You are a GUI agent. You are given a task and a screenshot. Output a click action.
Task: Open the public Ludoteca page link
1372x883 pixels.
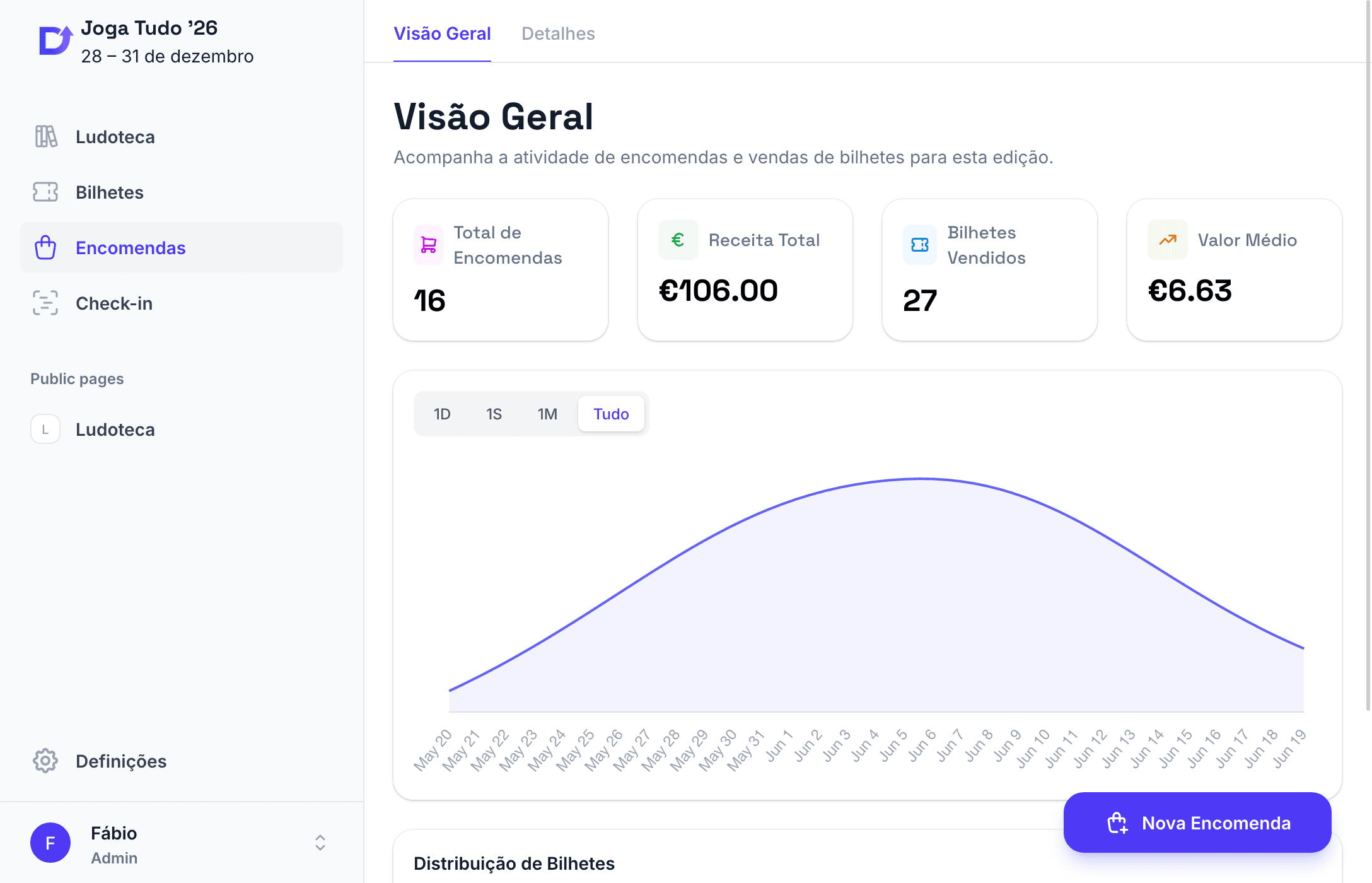182,429
